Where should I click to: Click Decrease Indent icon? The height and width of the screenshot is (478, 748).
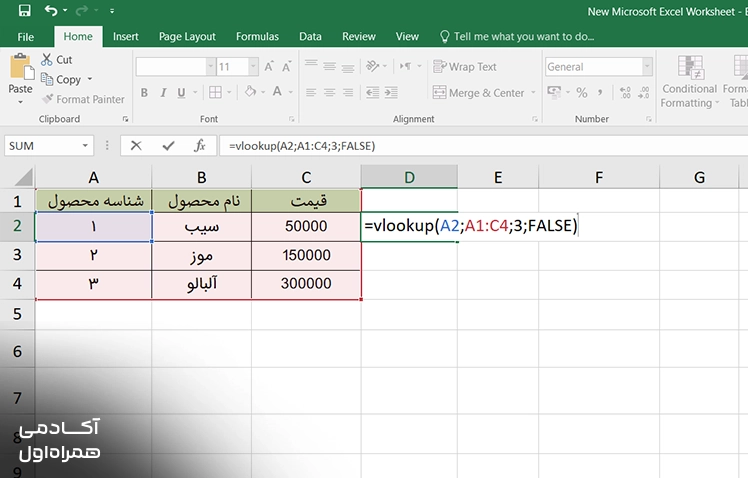click(372, 92)
